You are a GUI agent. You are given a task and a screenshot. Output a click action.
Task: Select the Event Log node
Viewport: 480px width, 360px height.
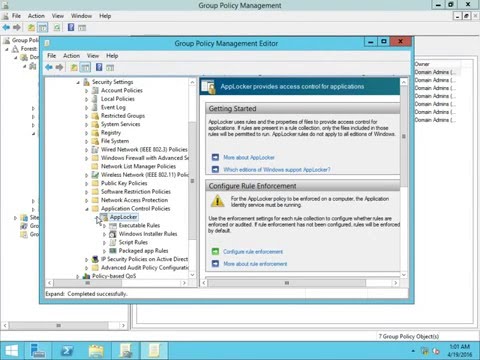113,107
